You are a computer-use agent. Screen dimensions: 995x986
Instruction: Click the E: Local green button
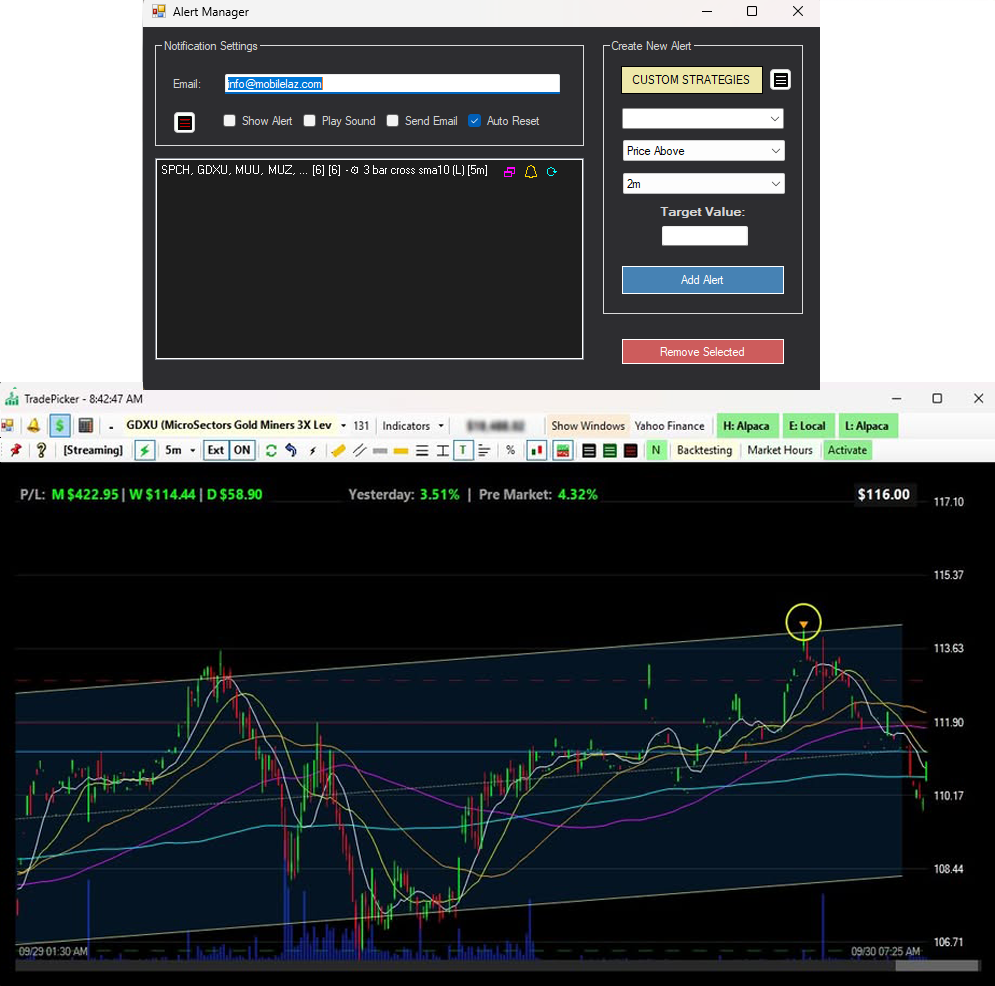click(x=807, y=426)
